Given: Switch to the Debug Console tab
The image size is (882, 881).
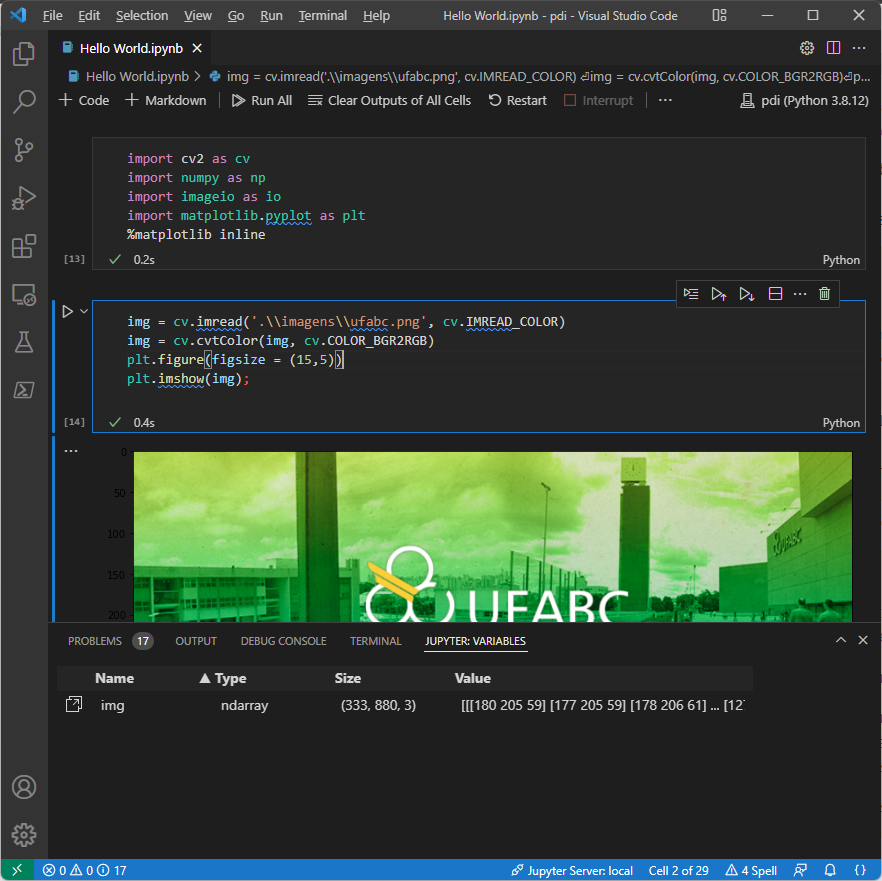Looking at the screenshot, I should point(284,641).
